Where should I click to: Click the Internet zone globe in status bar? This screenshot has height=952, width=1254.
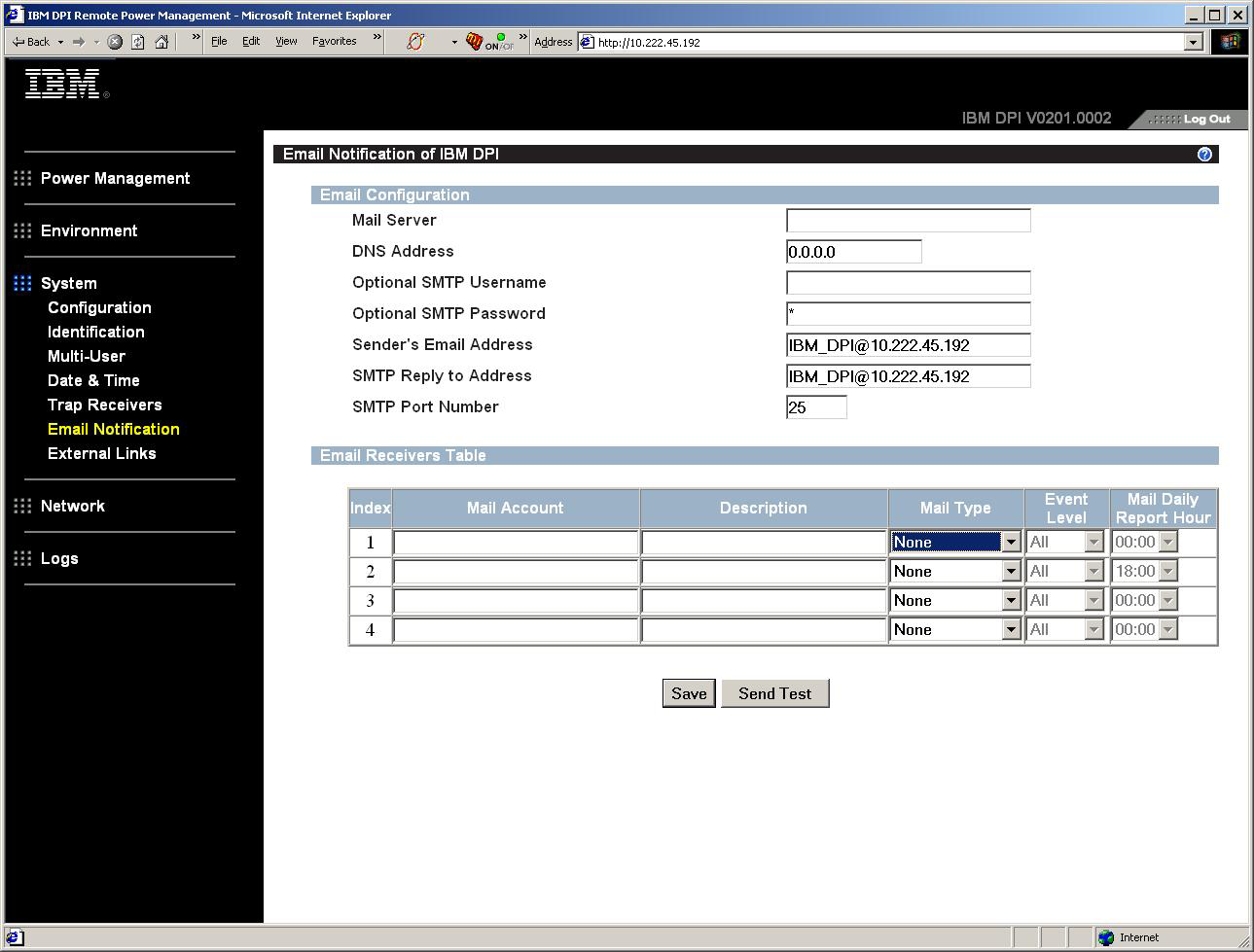(x=1105, y=938)
